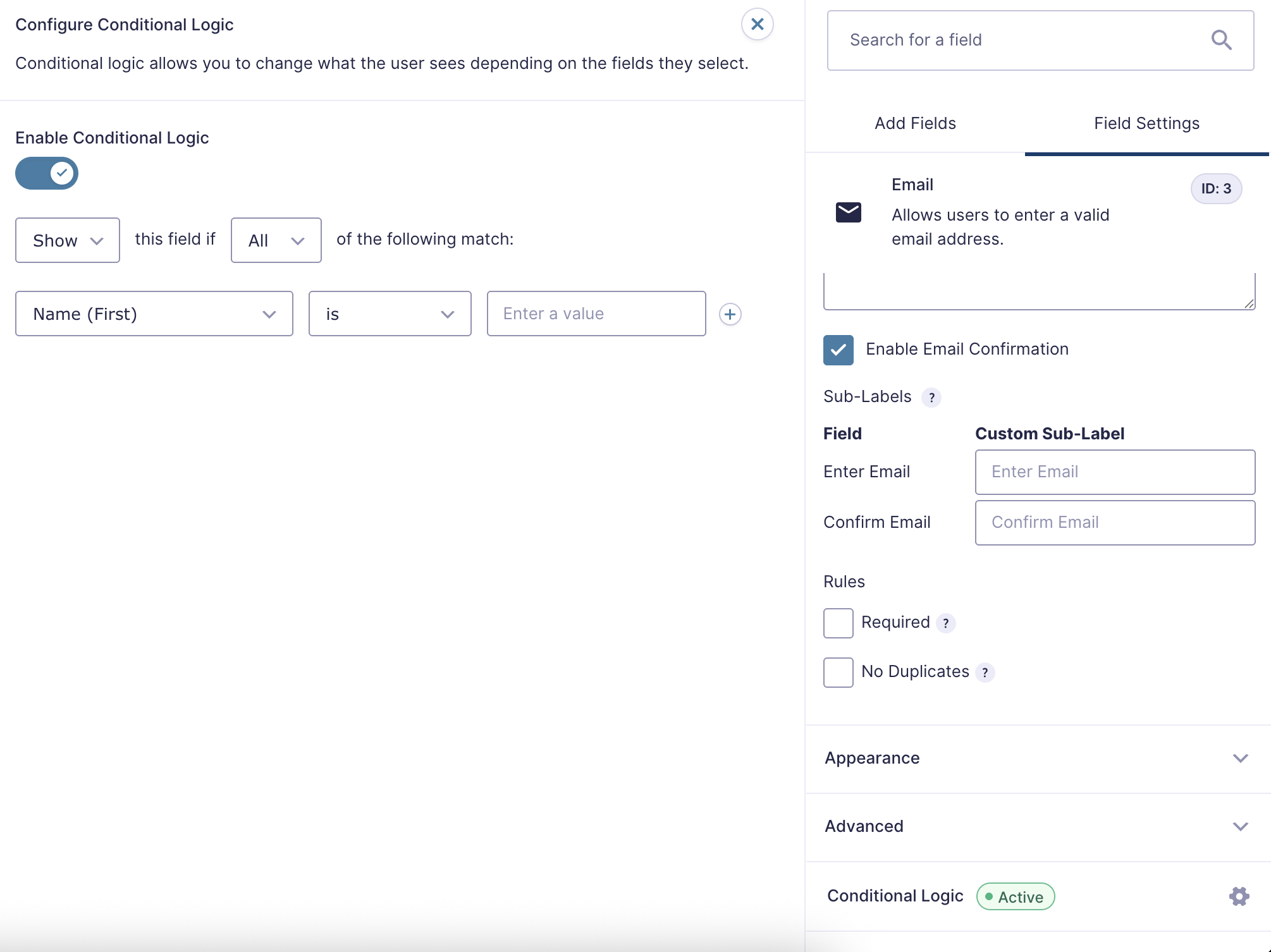1271x952 pixels.
Task: Open the Show/Hide dropdown
Action: (x=67, y=240)
